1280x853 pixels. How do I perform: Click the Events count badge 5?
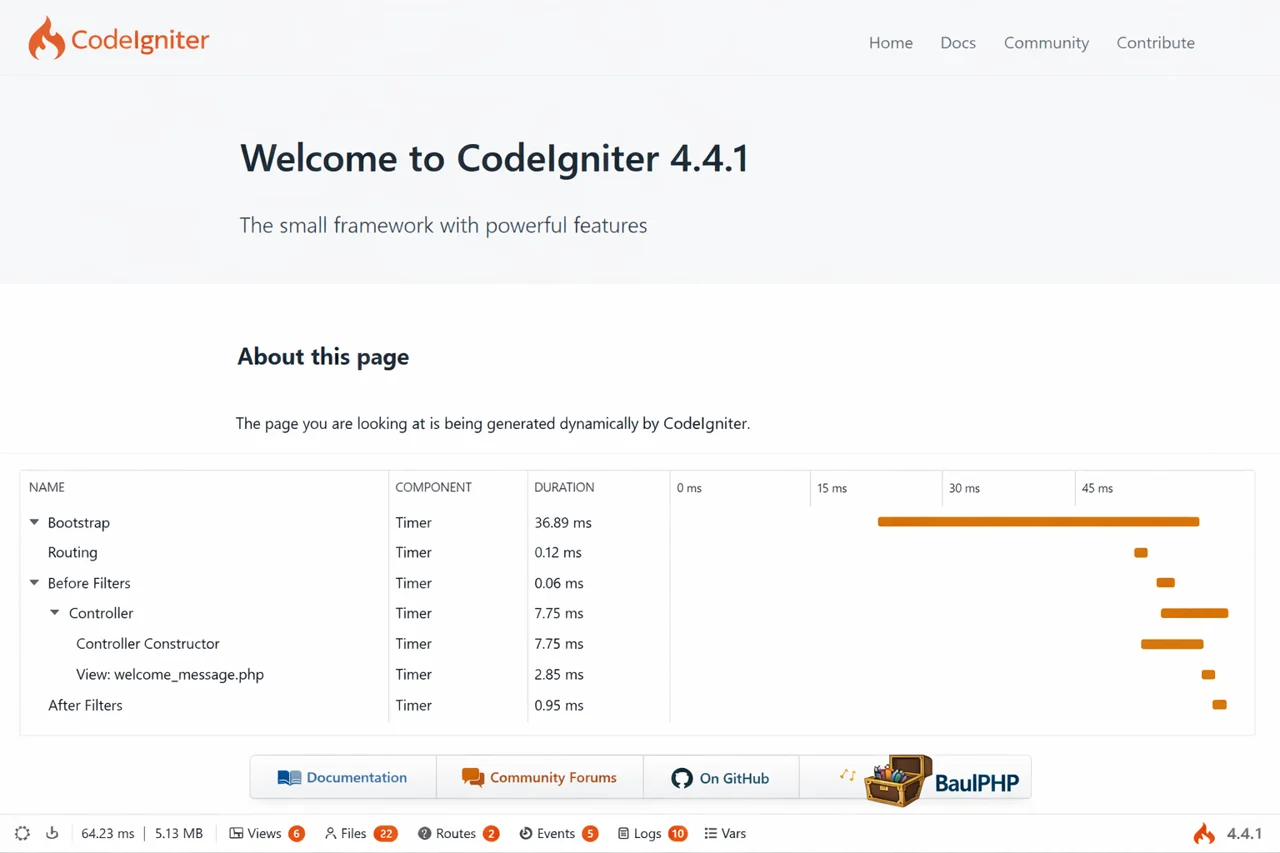(590, 833)
